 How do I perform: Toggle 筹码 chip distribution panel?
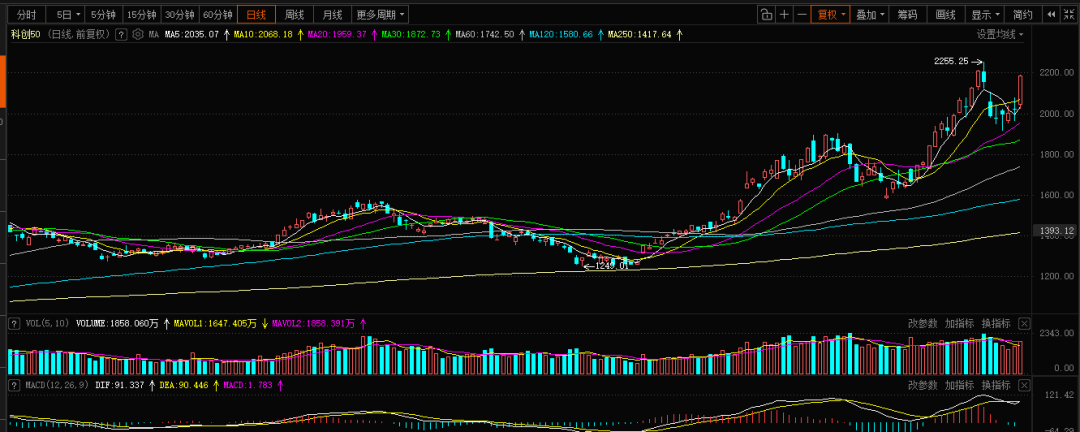pyautogui.click(x=908, y=14)
